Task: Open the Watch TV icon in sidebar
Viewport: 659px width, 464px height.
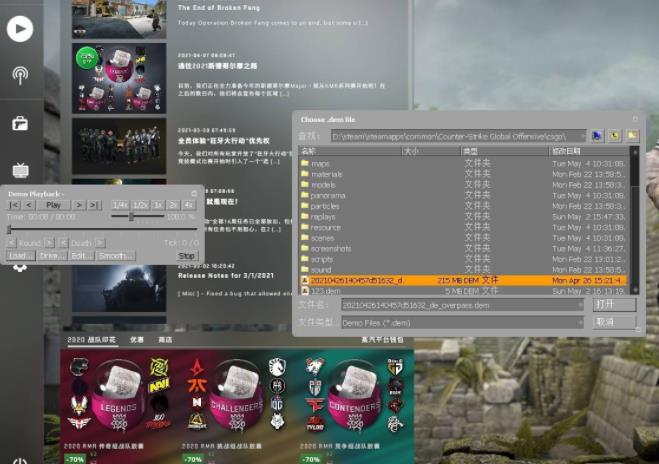Action: pos(20,170)
